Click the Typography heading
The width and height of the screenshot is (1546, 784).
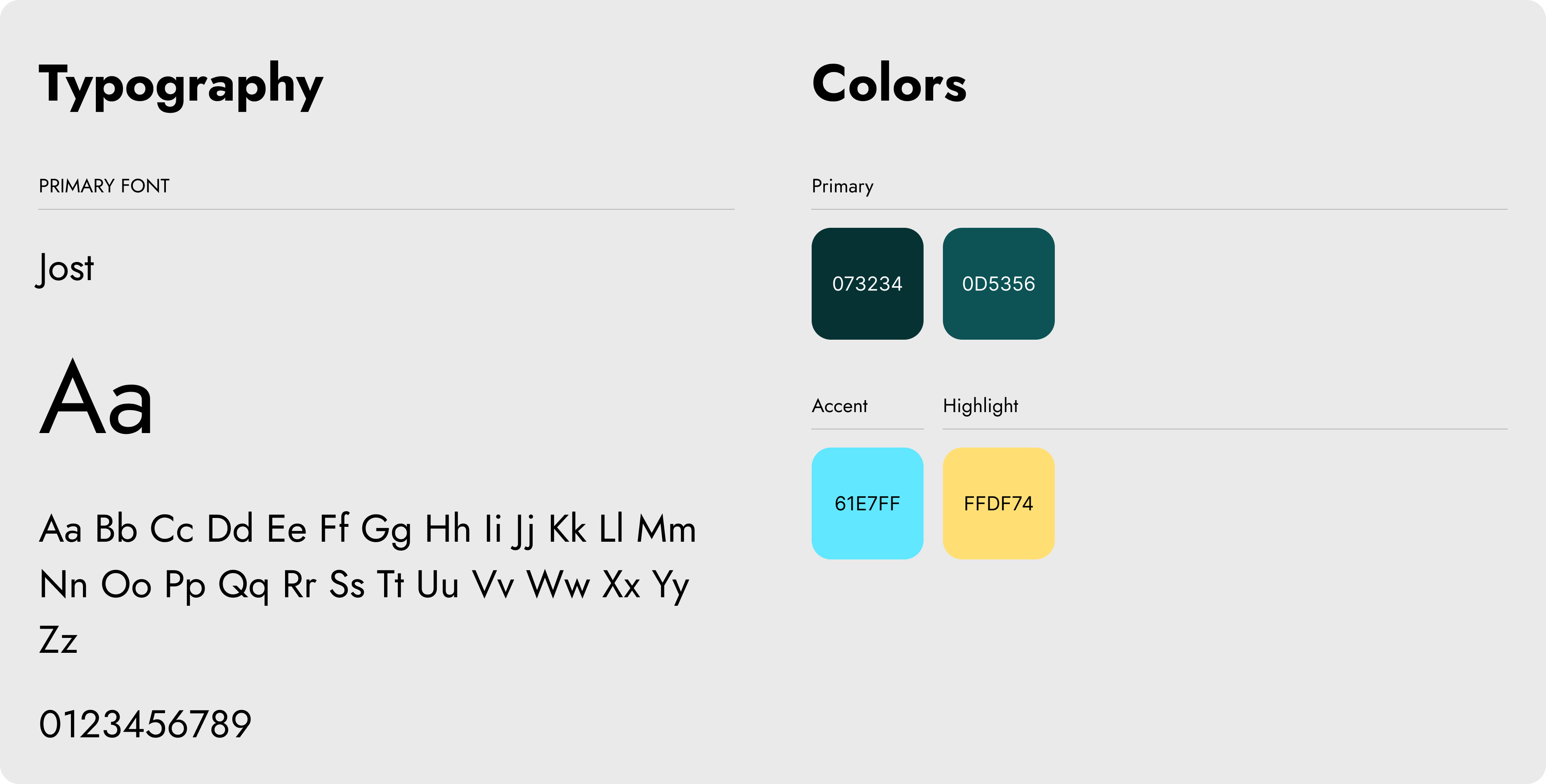[x=181, y=85]
